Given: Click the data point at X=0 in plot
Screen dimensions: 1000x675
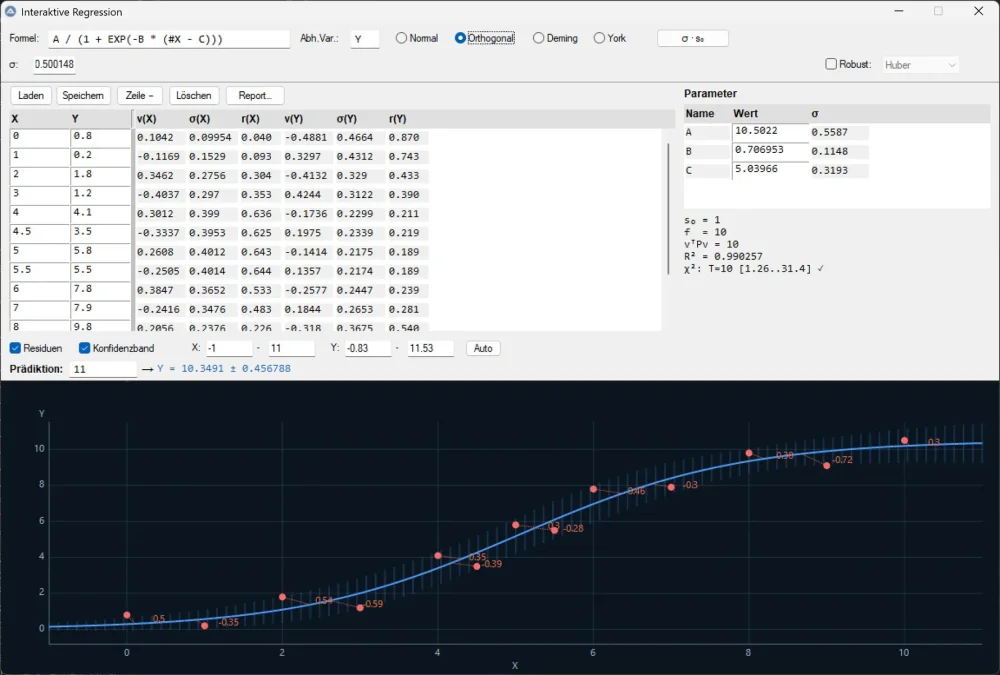Looking at the screenshot, I should (x=127, y=615).
